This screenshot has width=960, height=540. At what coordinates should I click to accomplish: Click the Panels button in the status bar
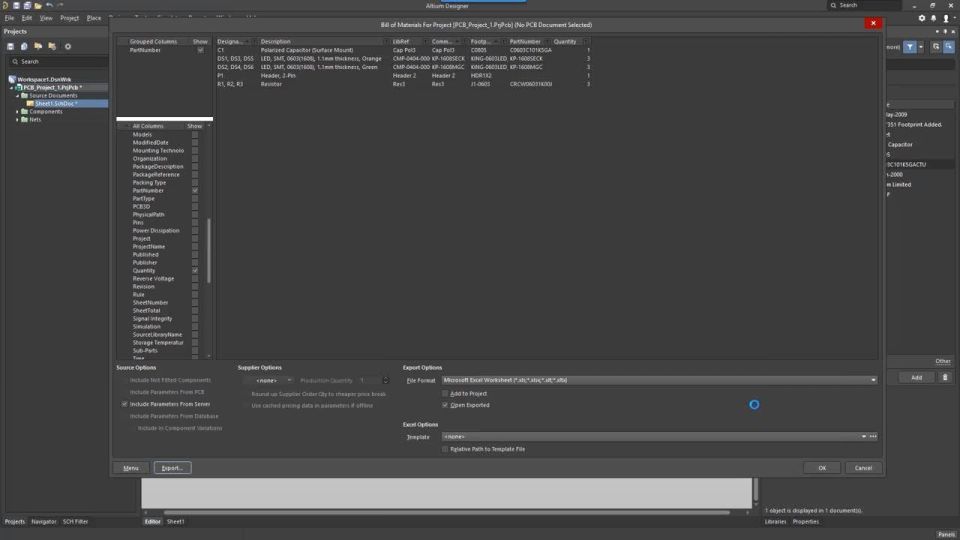tap(946, 534)
